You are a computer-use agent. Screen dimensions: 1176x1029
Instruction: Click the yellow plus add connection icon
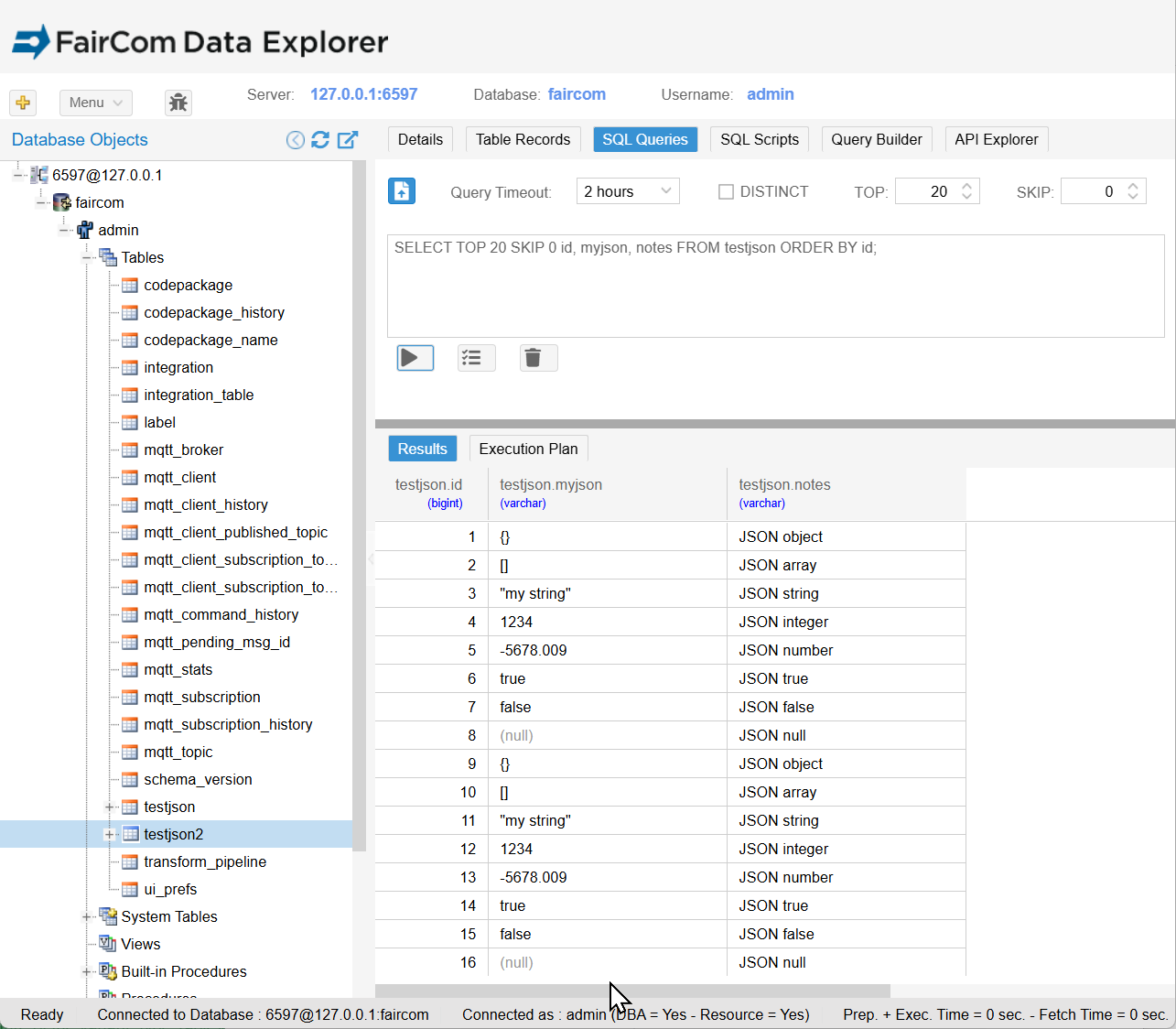pyautogui.click(x=22, y=103)
